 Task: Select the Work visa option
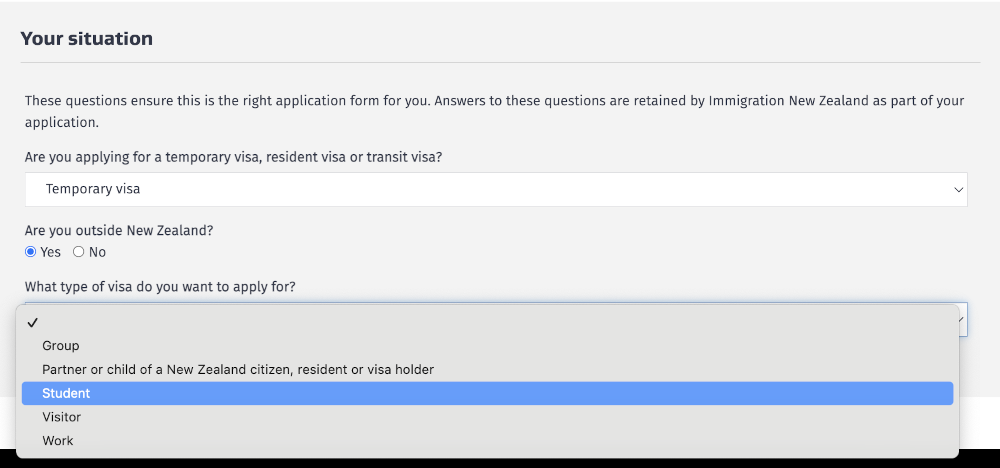pyautogui.click(x=58, y=441)
